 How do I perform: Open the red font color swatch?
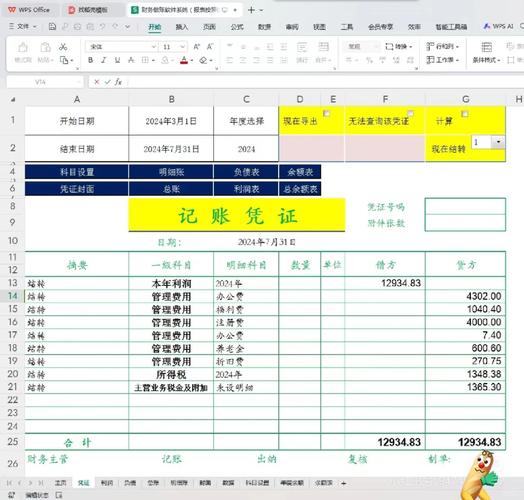pyautogui.click(x=184, y=60)
